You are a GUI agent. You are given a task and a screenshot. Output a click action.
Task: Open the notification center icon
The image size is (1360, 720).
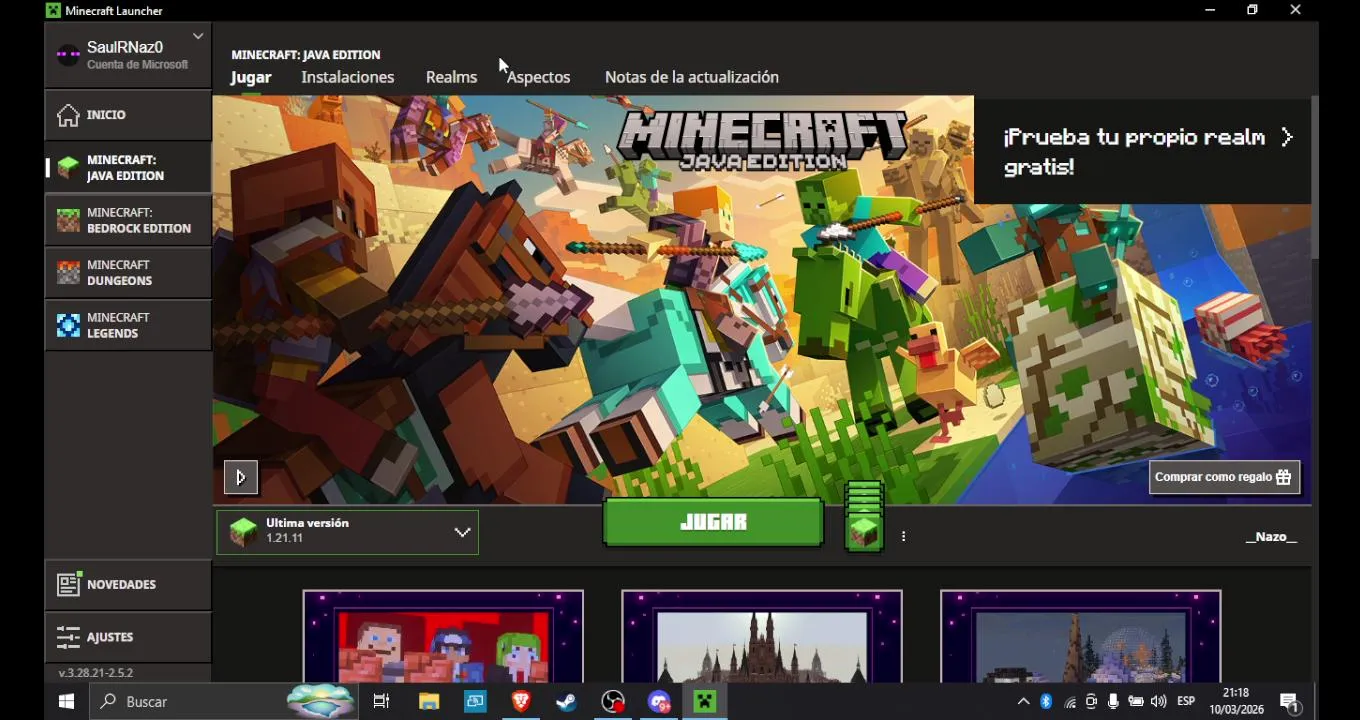[1290, 702]
